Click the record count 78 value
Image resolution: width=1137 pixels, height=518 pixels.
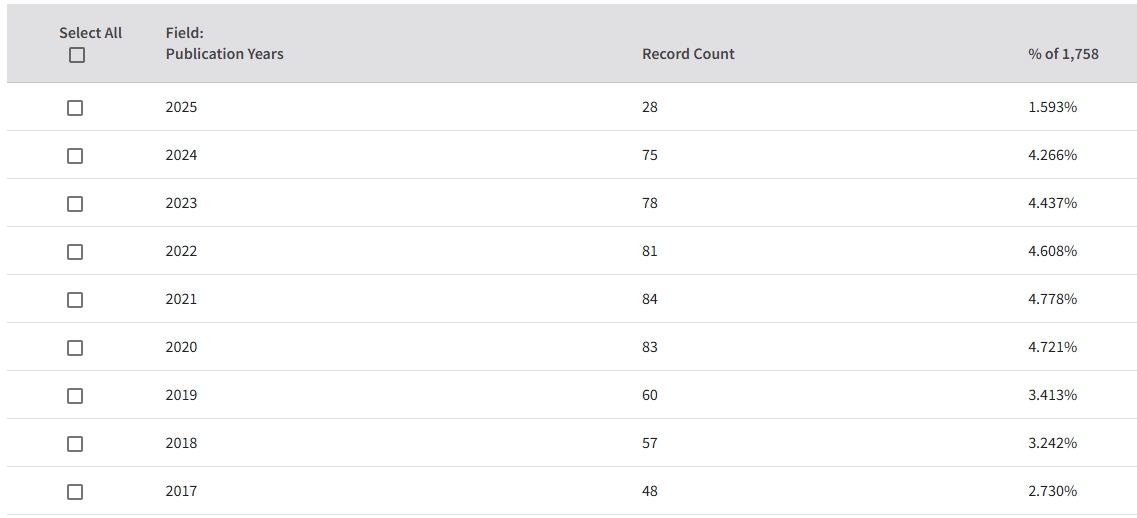[650, 203]
